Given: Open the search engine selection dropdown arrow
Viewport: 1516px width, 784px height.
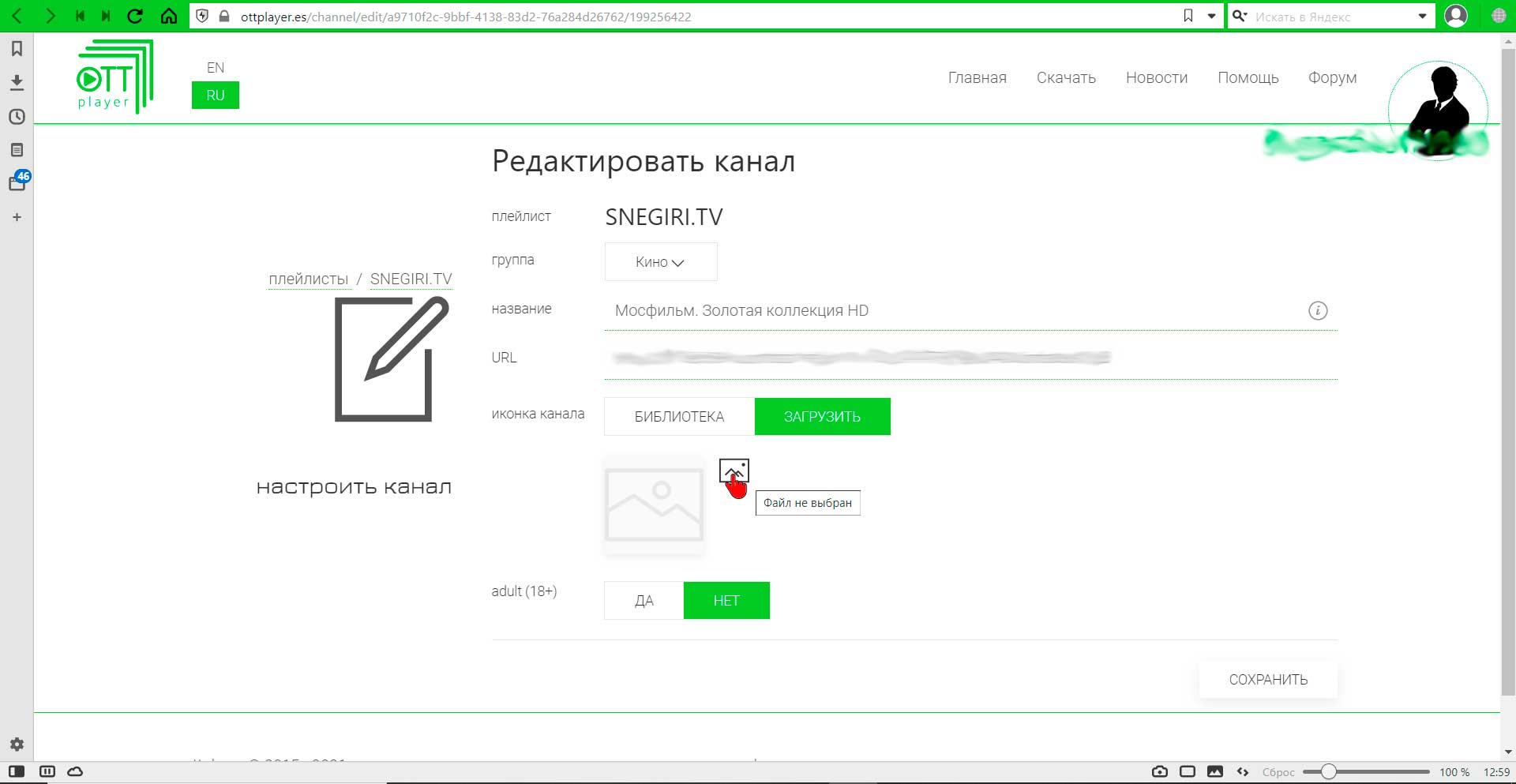Looking at the screenshot, I should tap(1422, 16).
